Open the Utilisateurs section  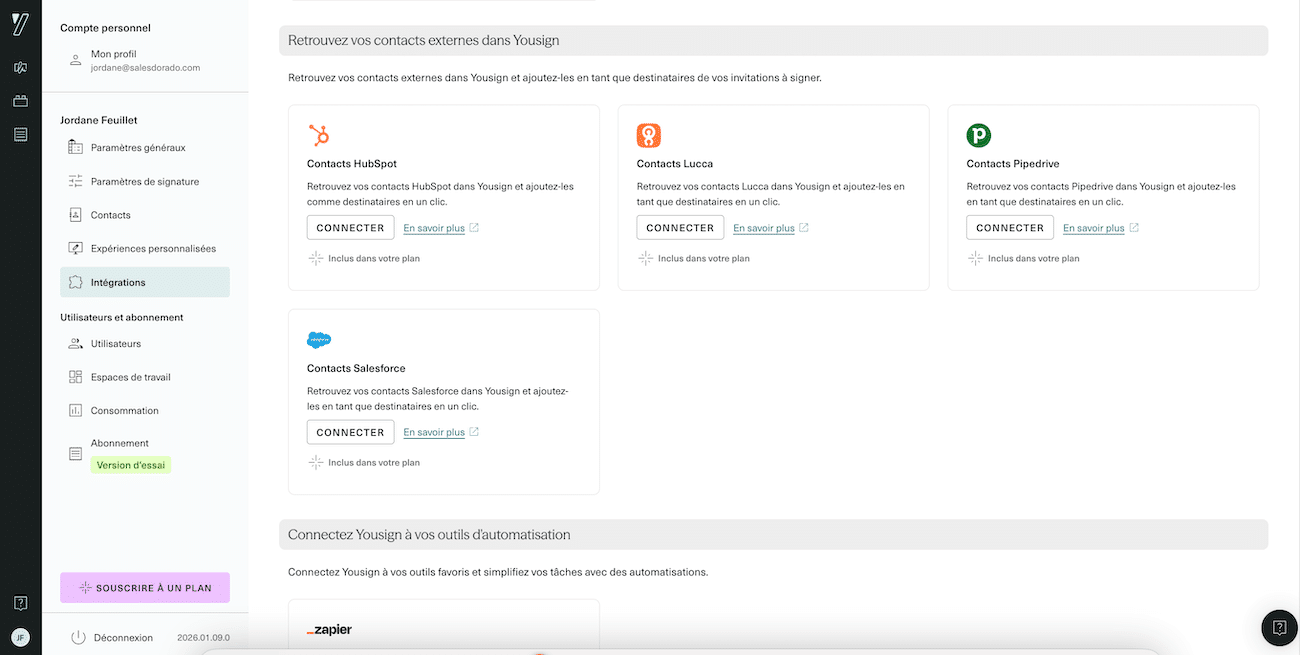[x=115, y=344]
